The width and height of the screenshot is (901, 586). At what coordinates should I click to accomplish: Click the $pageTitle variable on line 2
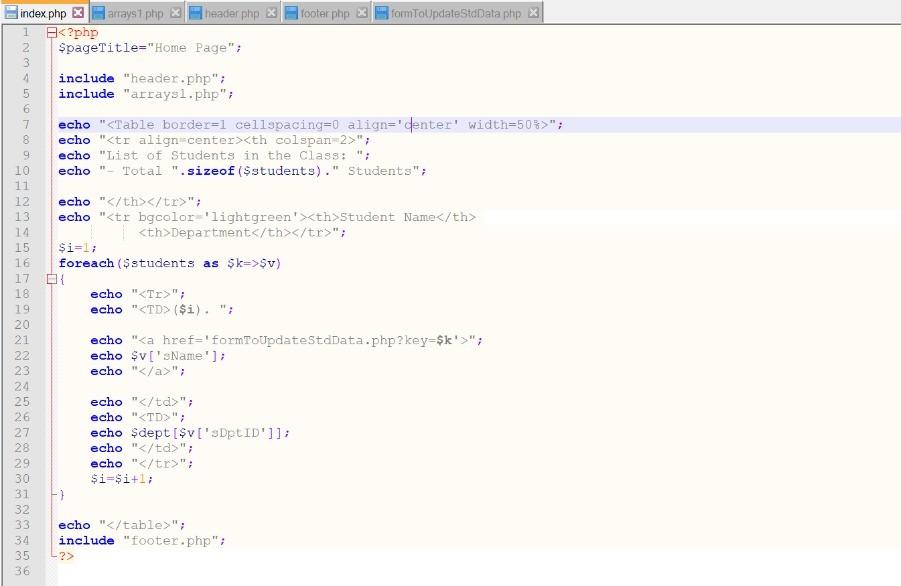[98, 48]
